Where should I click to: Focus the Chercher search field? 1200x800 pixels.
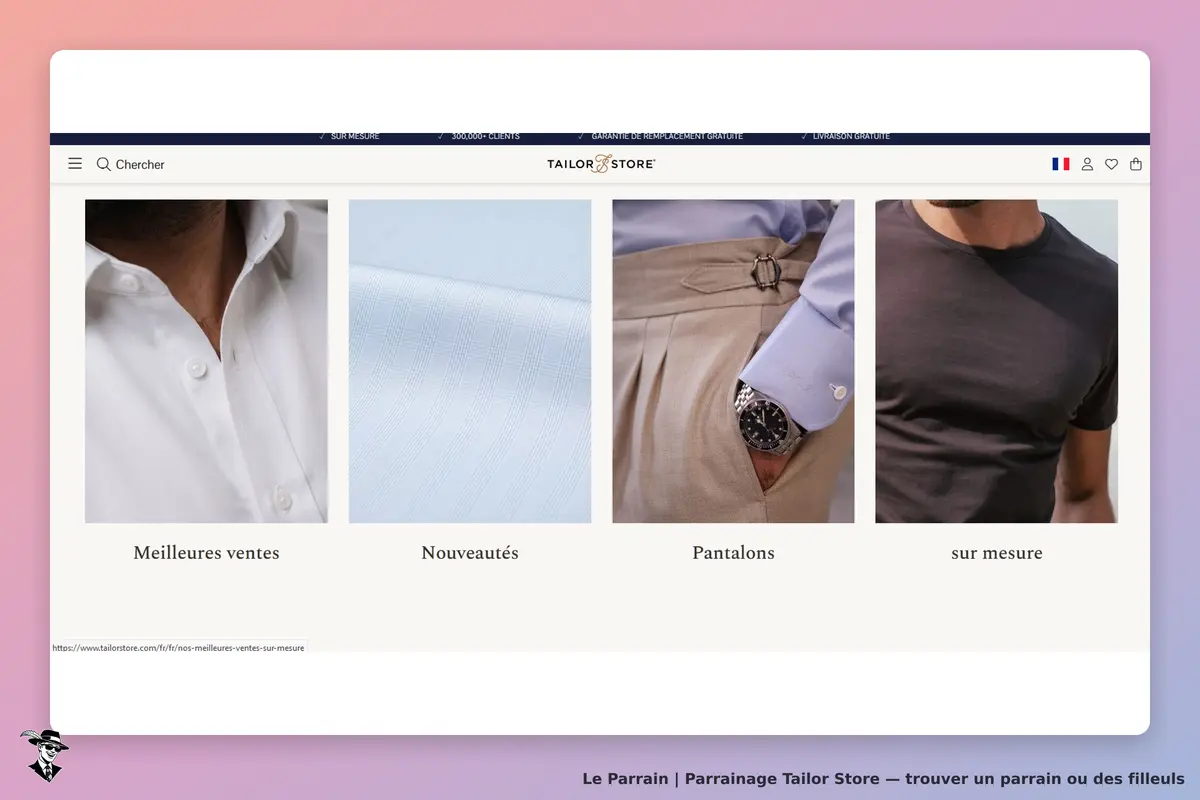tap(140, 164)
